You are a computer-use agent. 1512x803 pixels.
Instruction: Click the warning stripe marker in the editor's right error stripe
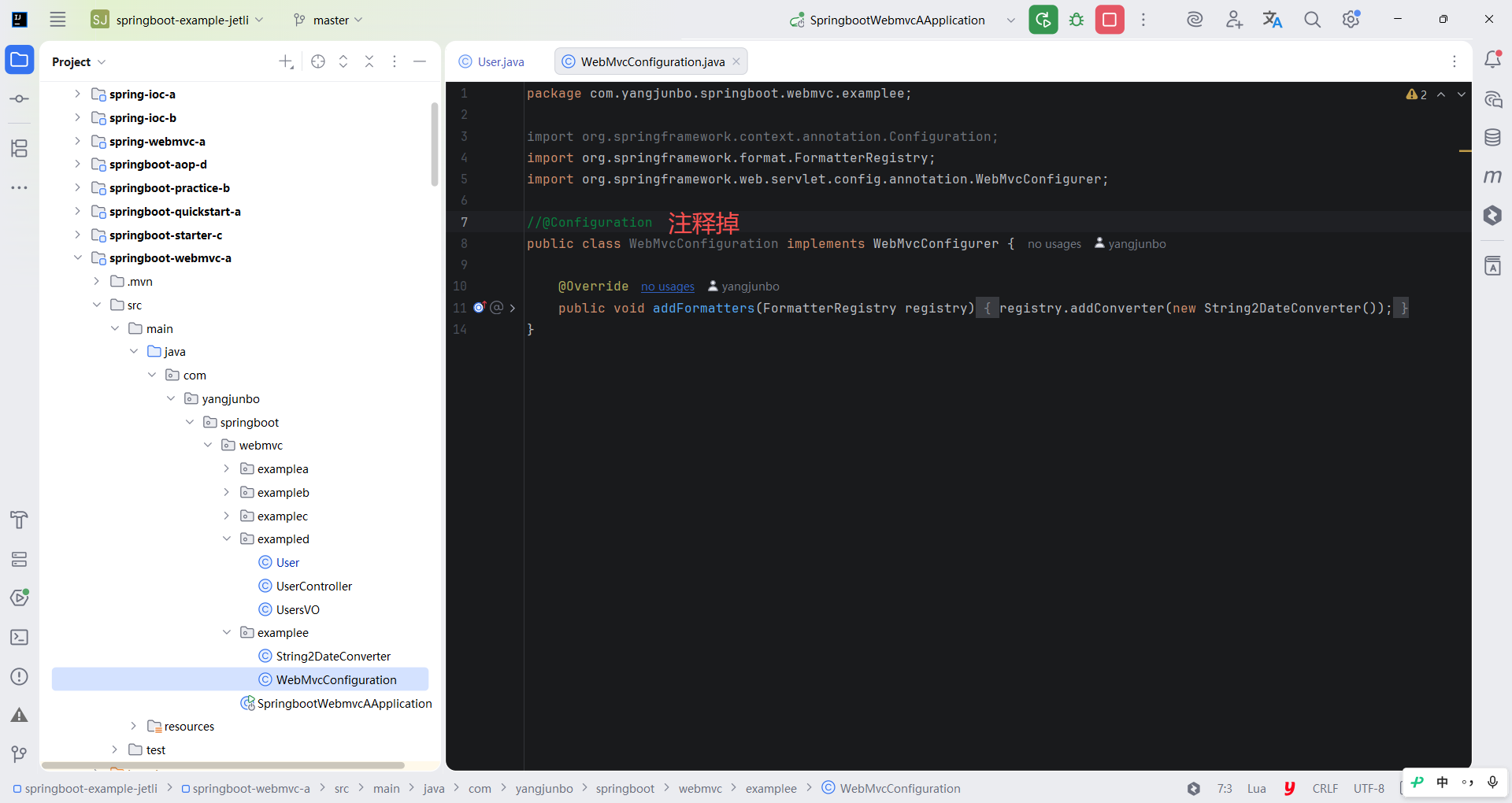pyautogui.click(x=1465, y=150)
